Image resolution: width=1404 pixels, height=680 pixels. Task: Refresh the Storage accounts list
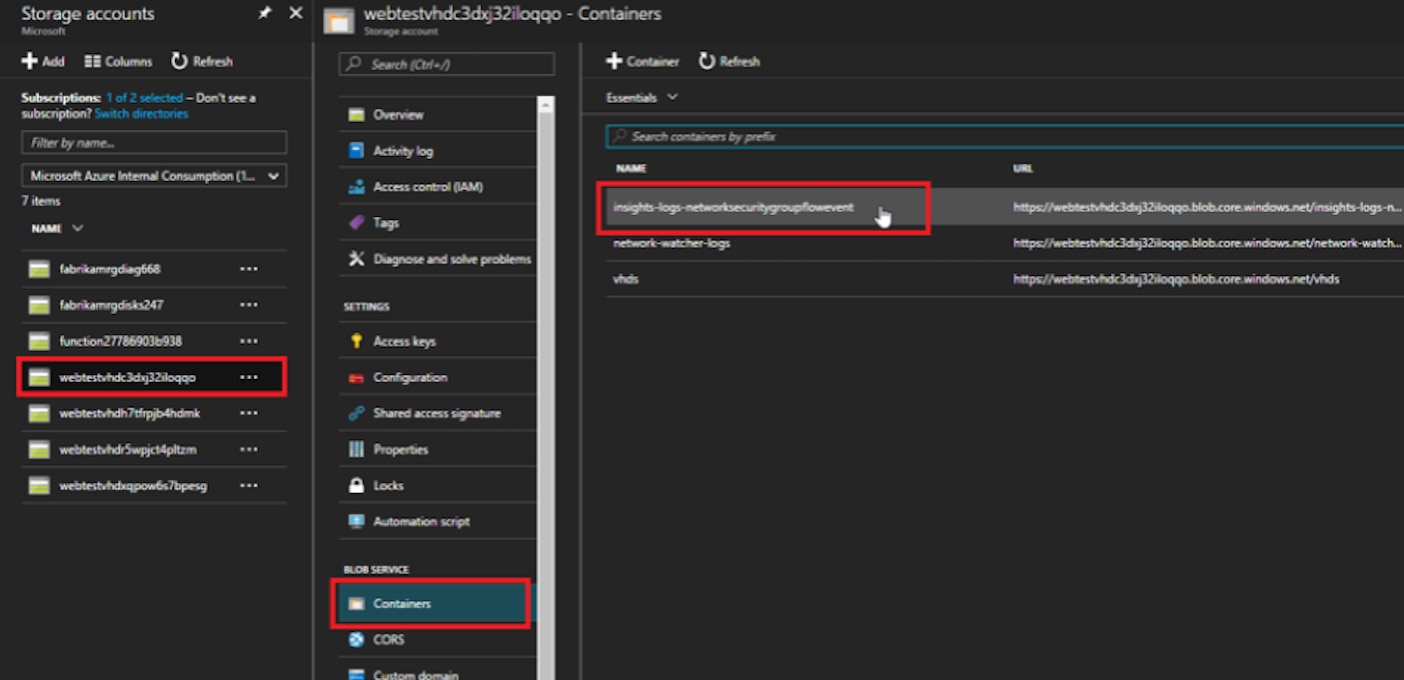click(x=202, y=61)
